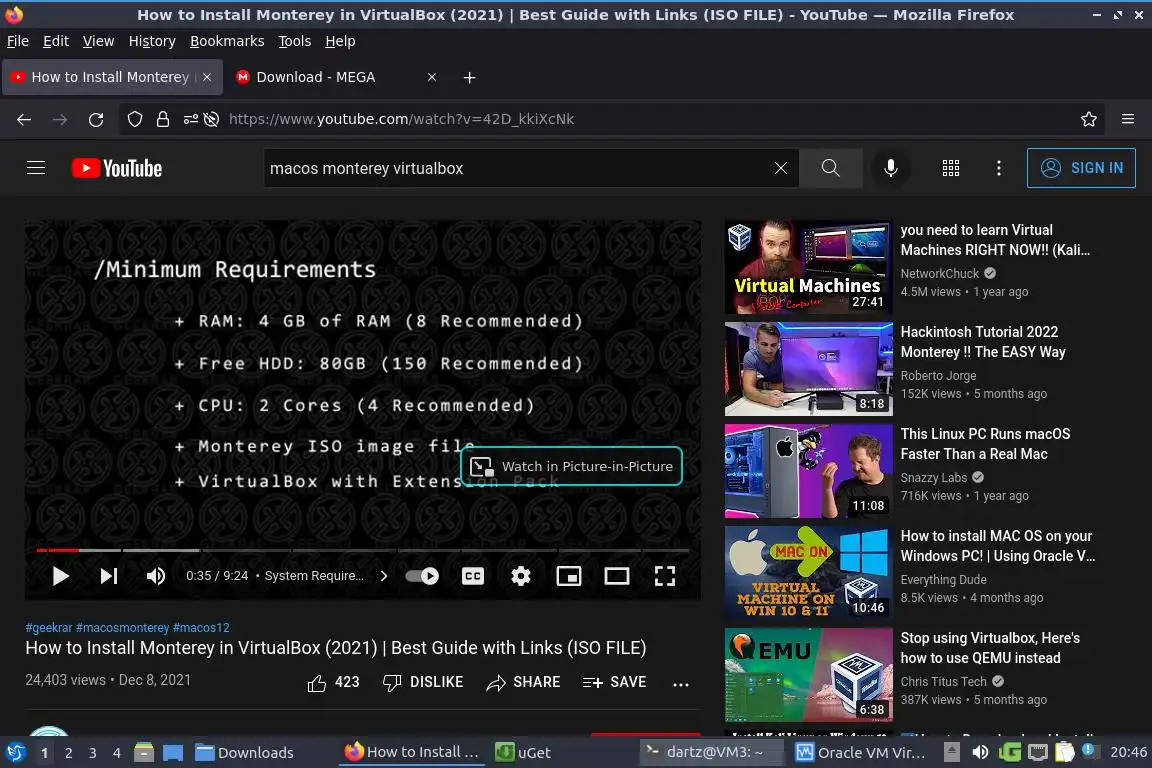This screenshot has width=1152, height=768.
Task: Open the Virtual Machines NetworkChuck thumbnail
Action: tap(808, 267)
